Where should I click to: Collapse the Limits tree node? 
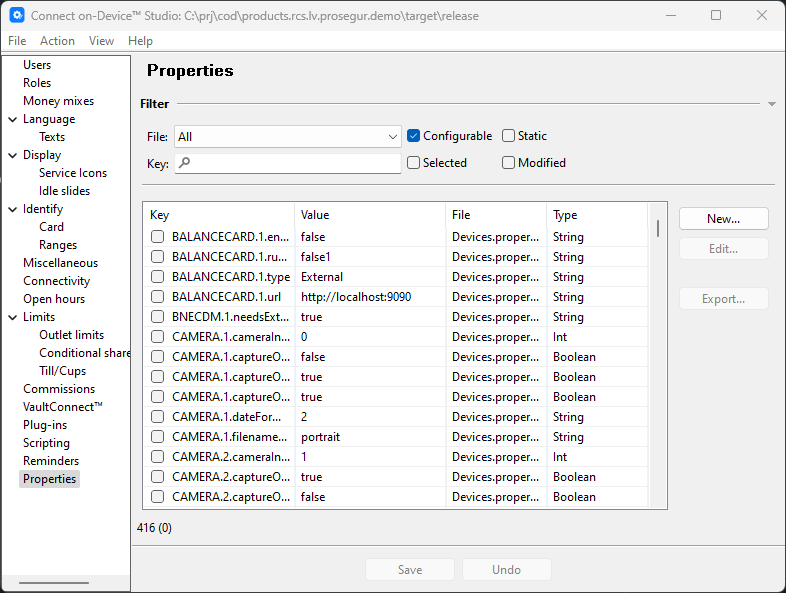(x=13, y=317)
